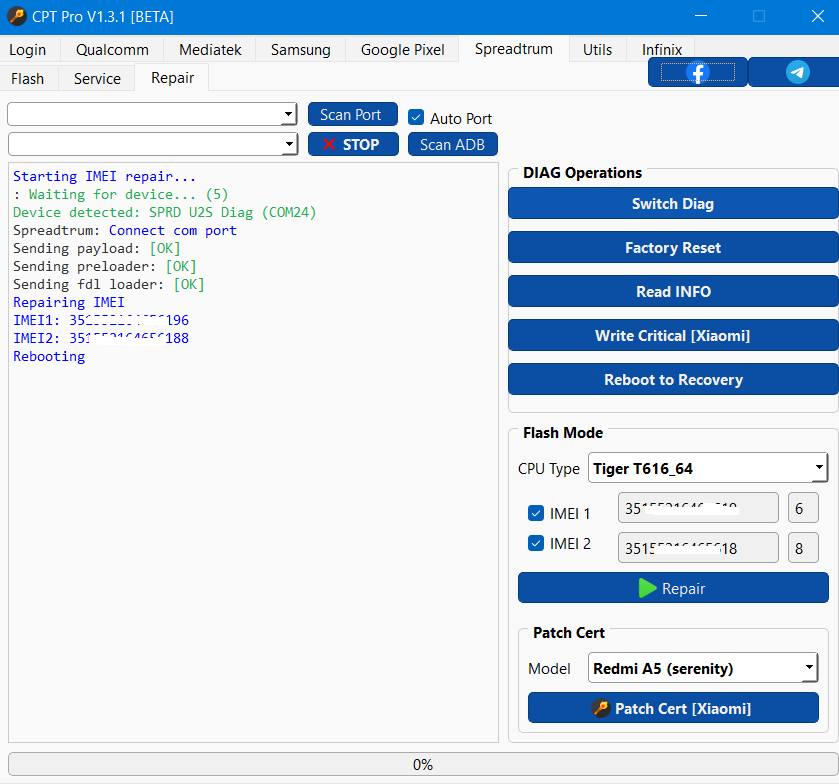Viewport: 839px width, 784px height.
Task: Click the Reboot to Recovery button
Action: pos(673,379)
